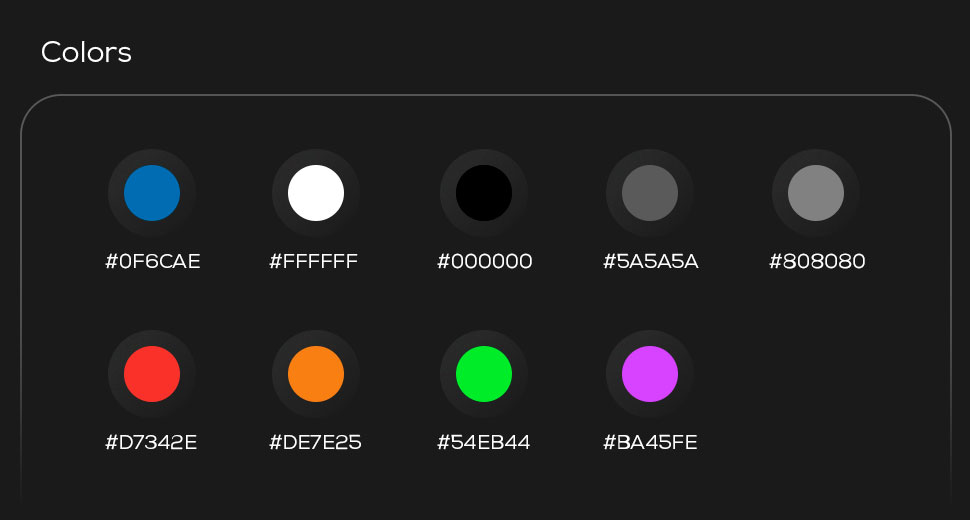Select the #808080 hex label
Image resolution: width=970 pixels, height=520 pixels.
pos(817,262)
